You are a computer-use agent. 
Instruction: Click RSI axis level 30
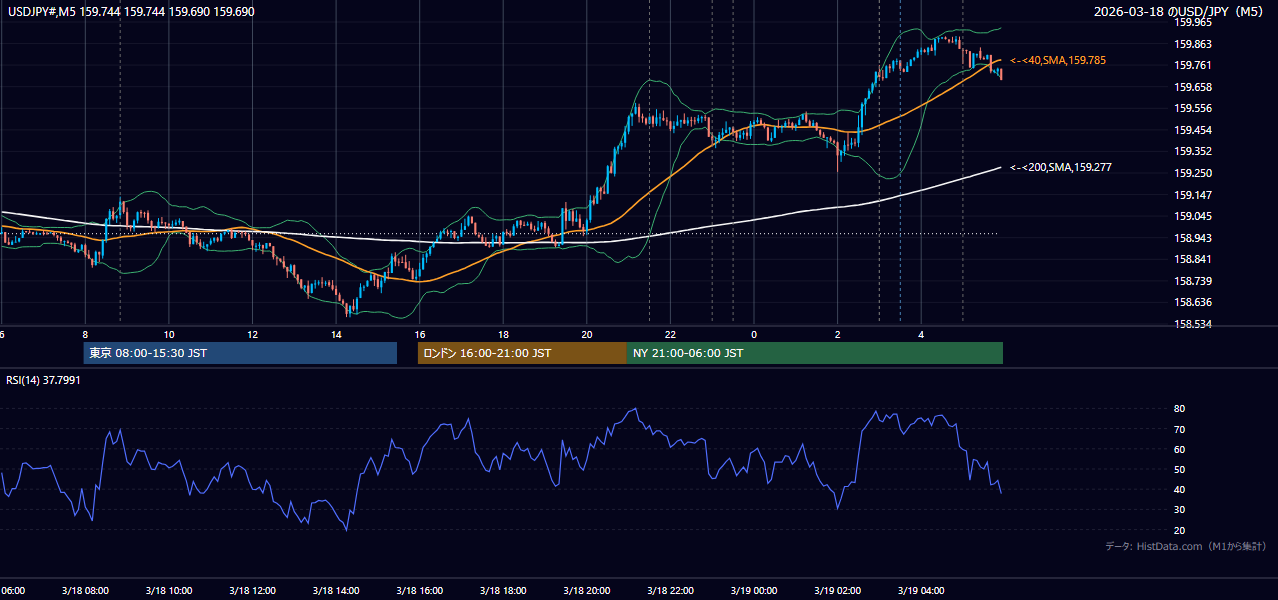click(x=1179, y=510)
